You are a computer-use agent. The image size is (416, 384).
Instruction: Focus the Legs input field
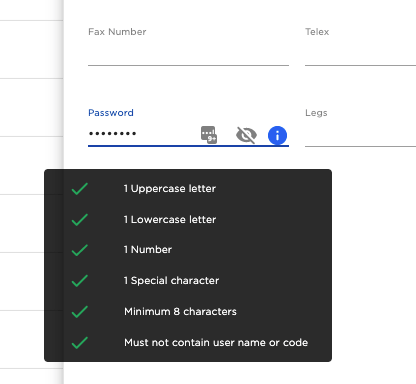click(360, 136)
